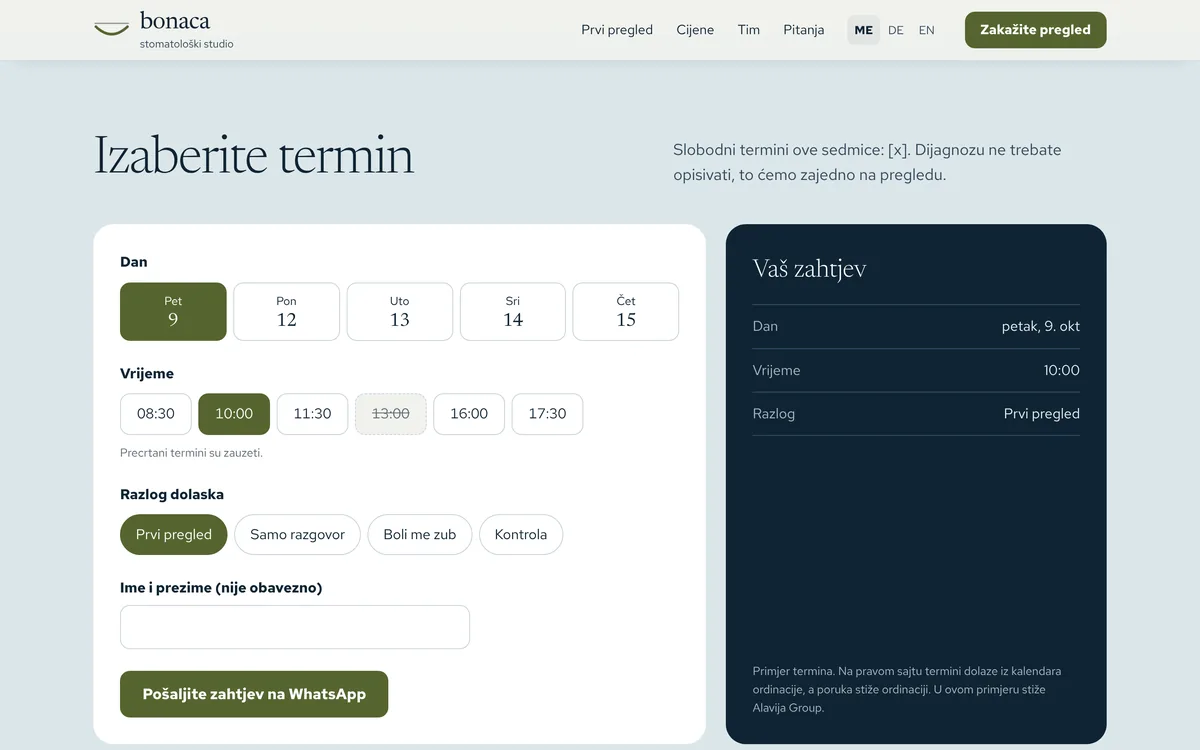Click Precrtani termini su zauzeti note
The height and width of the screenshot is (750, 1200).
tap(192, 453)
